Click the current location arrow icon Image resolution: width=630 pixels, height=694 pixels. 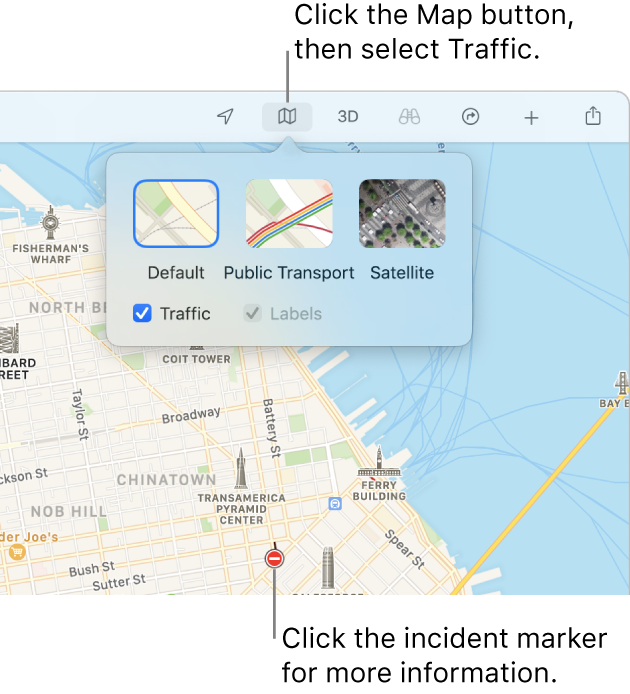point(225,116)
